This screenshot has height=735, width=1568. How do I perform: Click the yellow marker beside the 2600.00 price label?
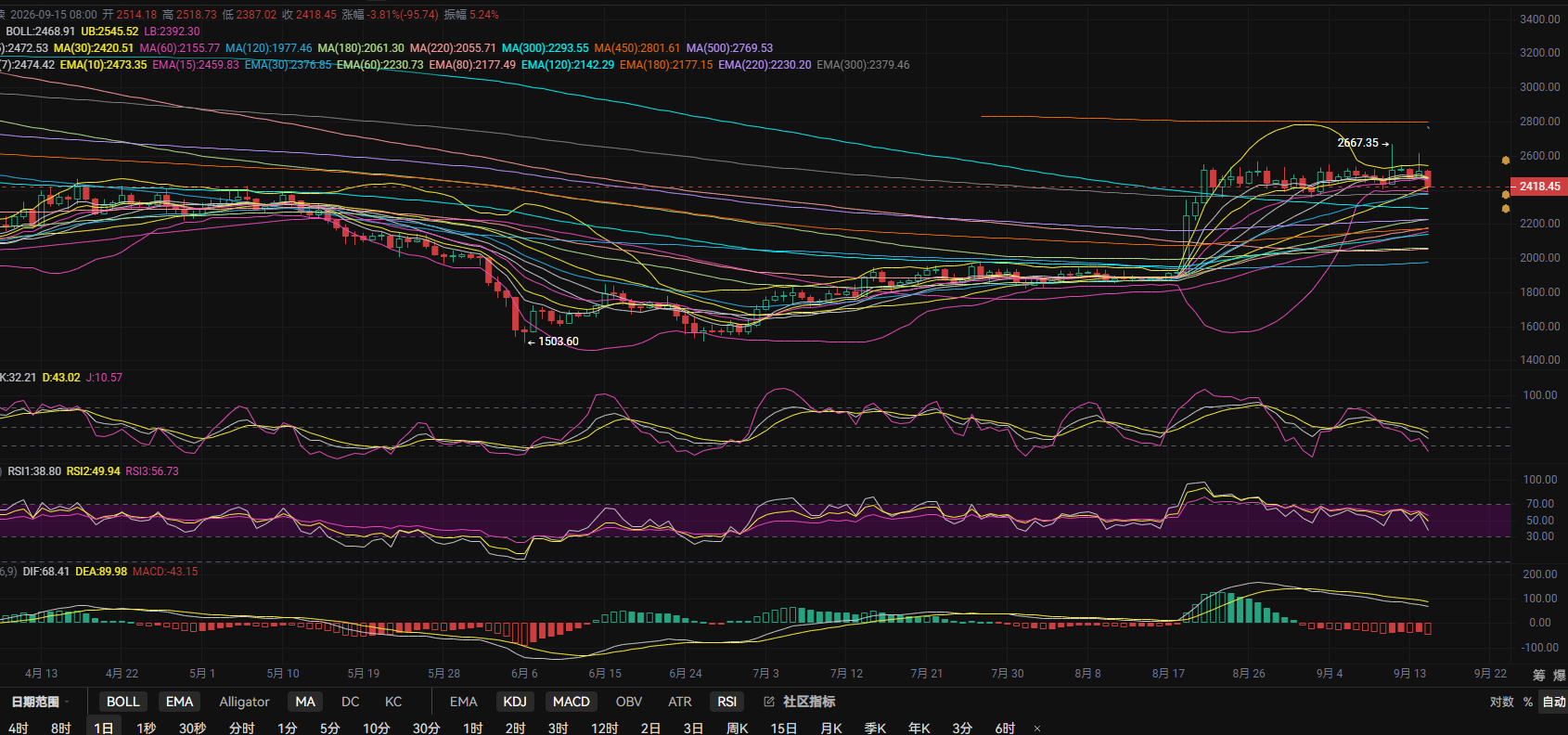(x=1505, y=160)
